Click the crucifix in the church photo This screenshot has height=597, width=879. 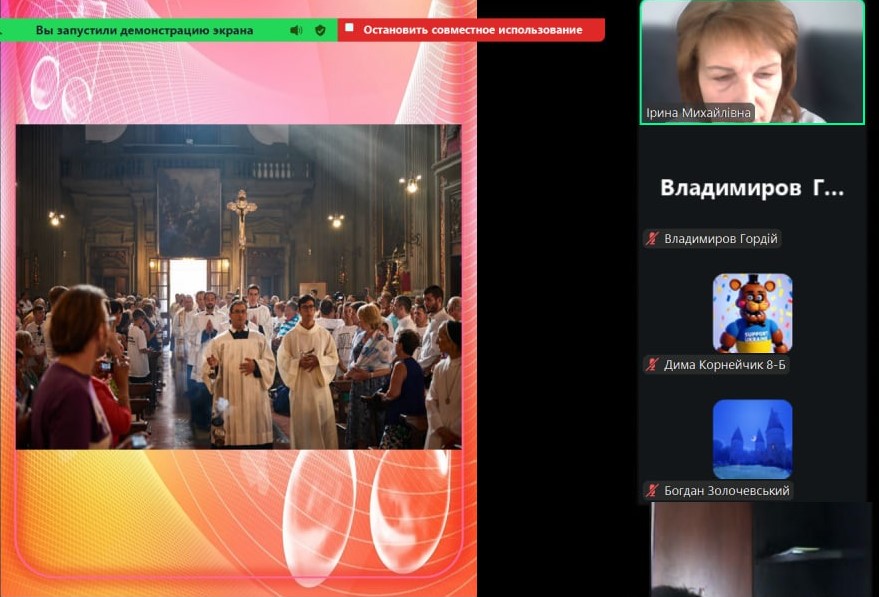coord(241,215)
